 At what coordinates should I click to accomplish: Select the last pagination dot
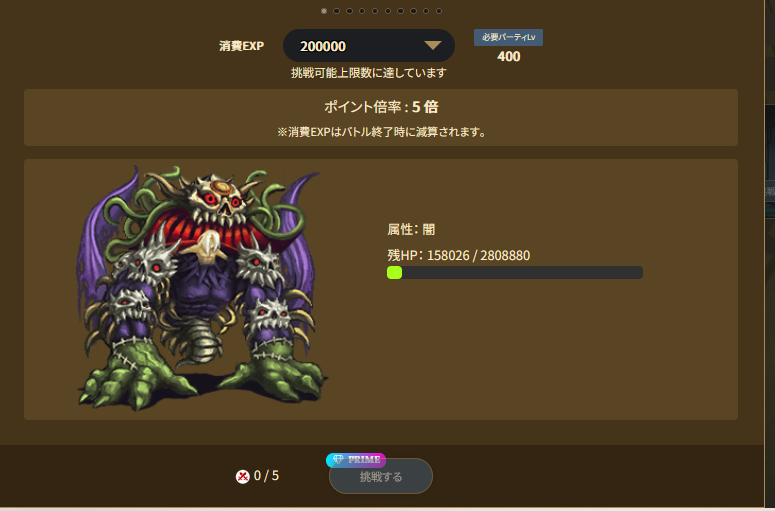pos(439,11)
